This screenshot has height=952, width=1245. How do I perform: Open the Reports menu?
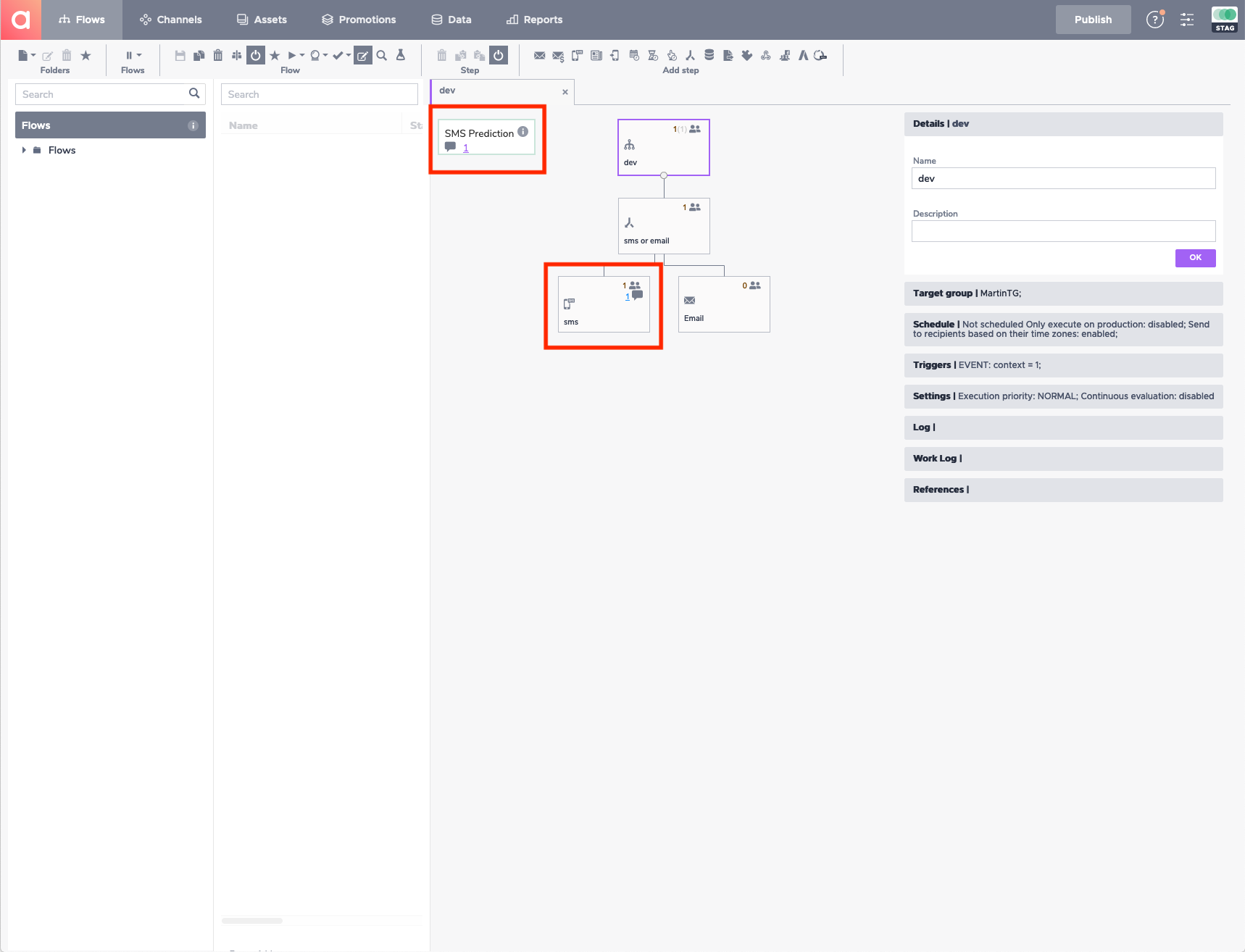[535, 20]
